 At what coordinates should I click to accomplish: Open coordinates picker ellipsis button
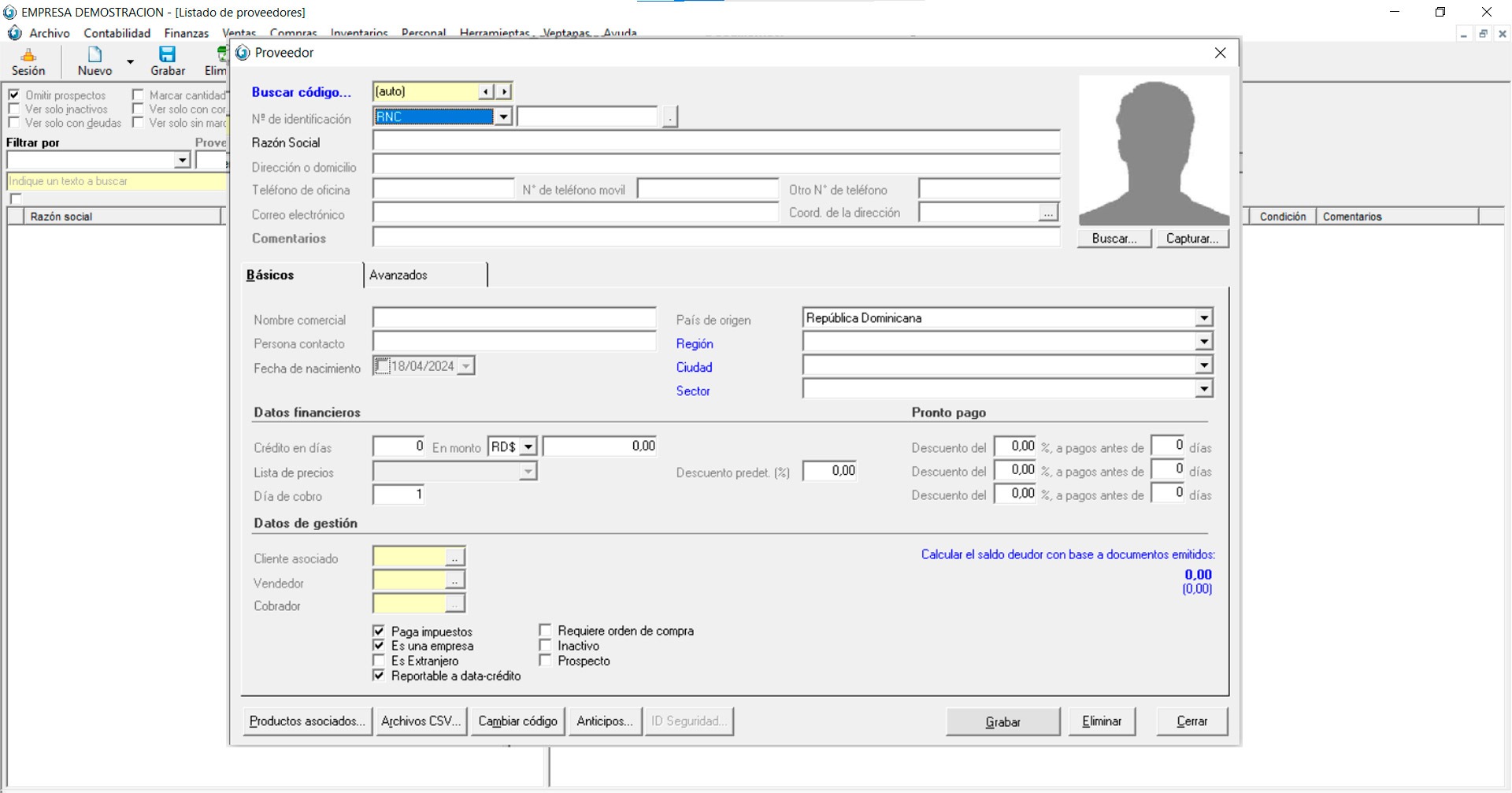click(x=1047, y=213)
